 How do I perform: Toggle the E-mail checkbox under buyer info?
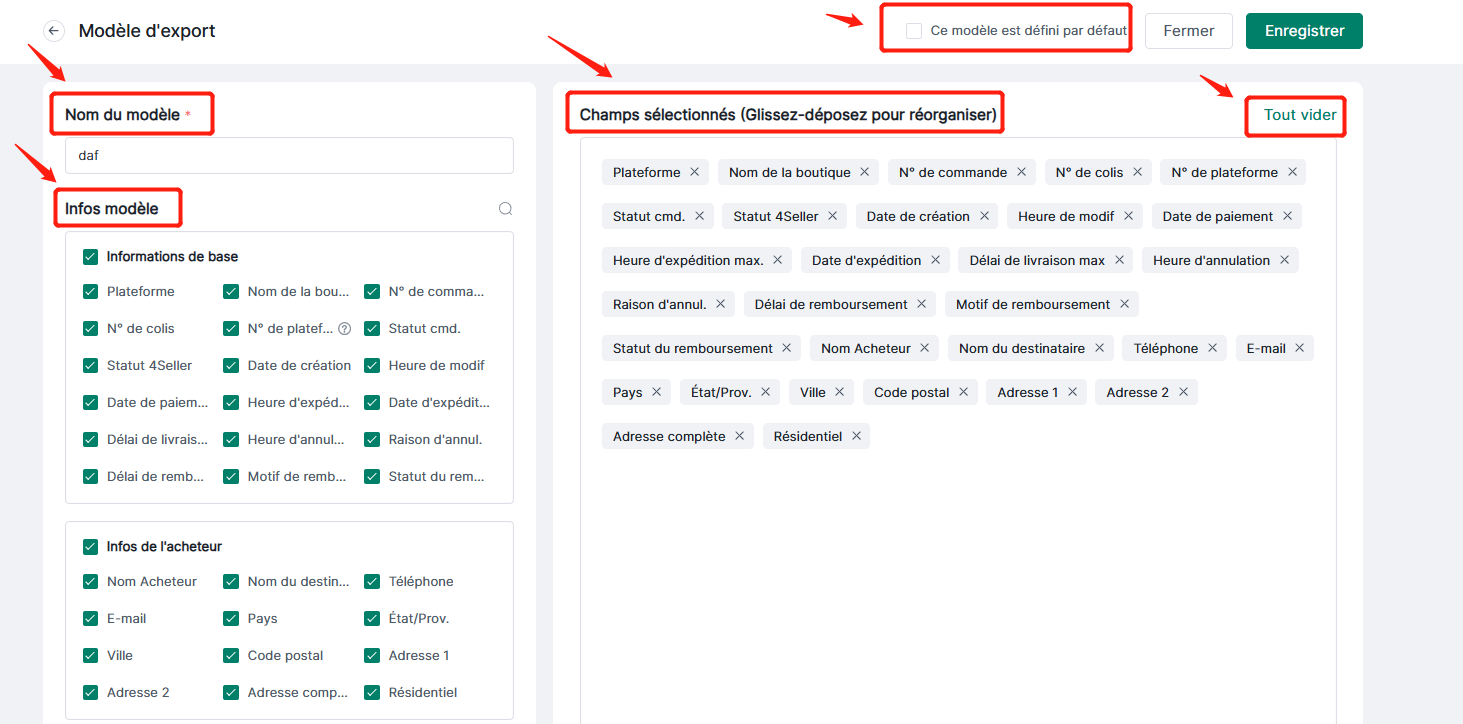90,619
